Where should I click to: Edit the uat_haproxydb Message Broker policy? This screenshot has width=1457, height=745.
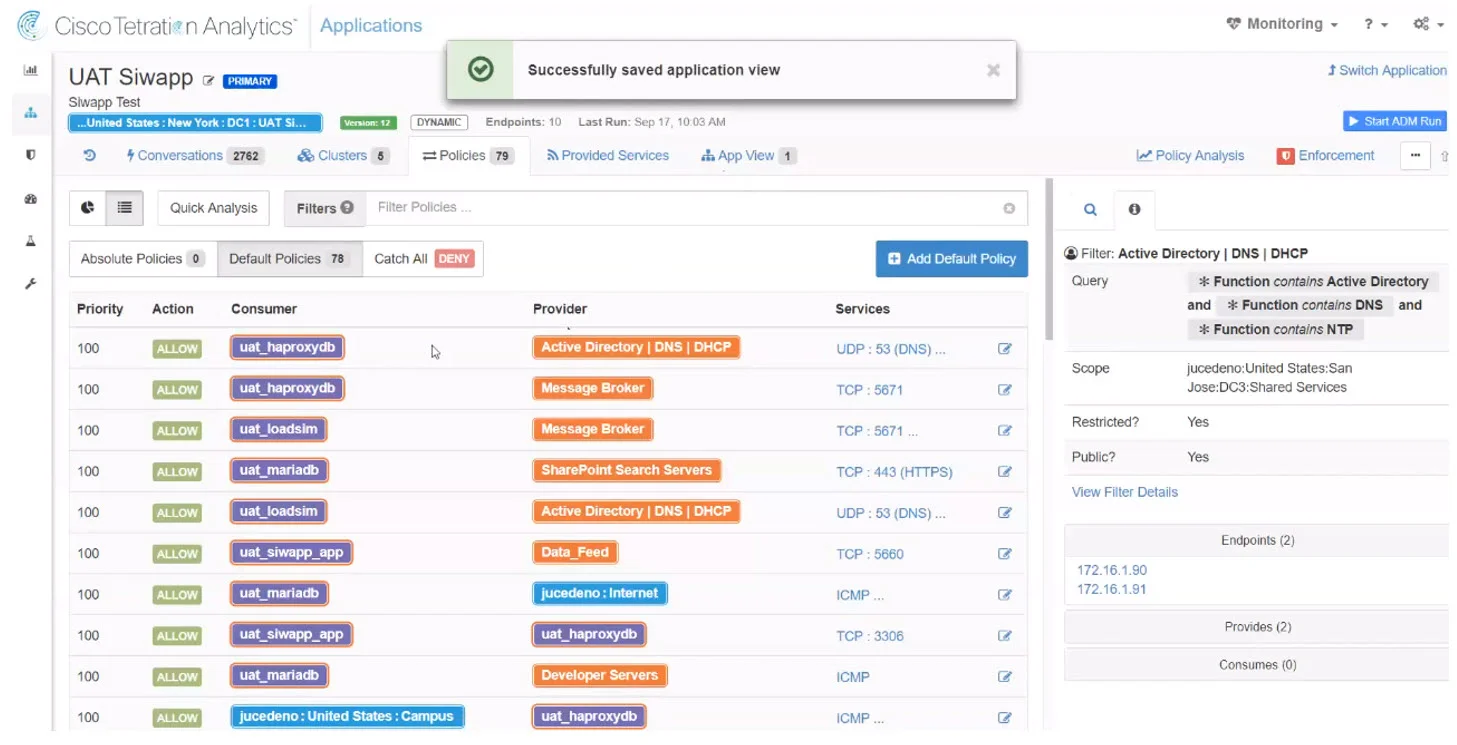[x=1005, y=390]
